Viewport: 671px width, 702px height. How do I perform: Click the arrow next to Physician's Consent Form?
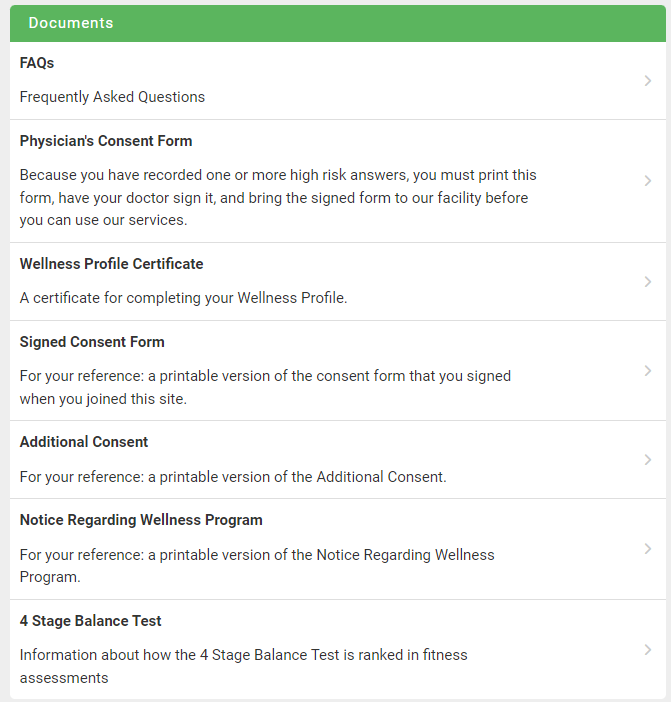(x=648, y=181)
